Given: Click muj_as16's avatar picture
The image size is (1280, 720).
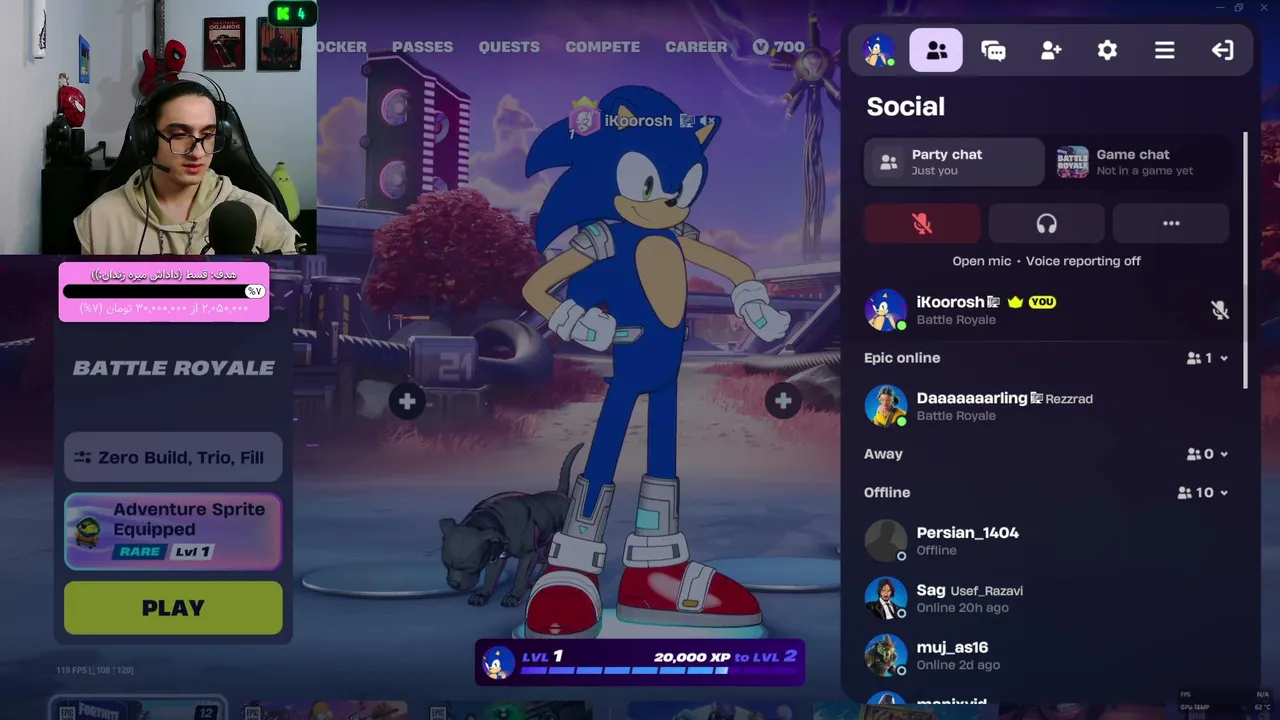Looking at the screenshot, I should tap(885, 655).
